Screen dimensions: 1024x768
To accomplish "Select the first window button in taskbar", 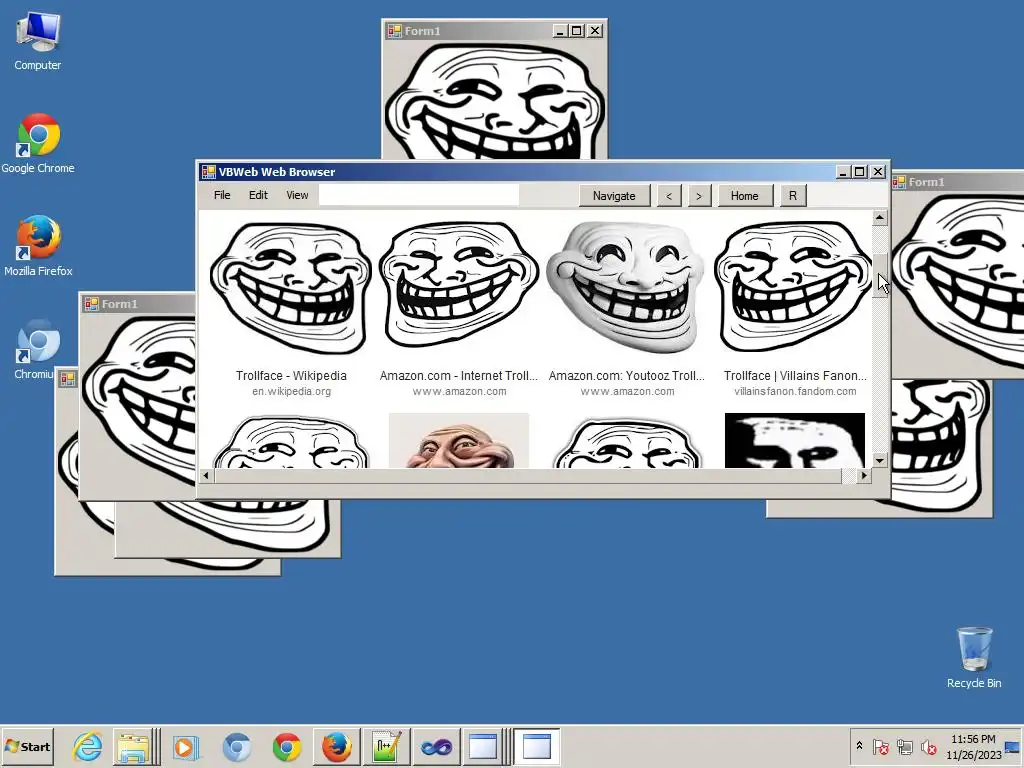I will [483, 746].
